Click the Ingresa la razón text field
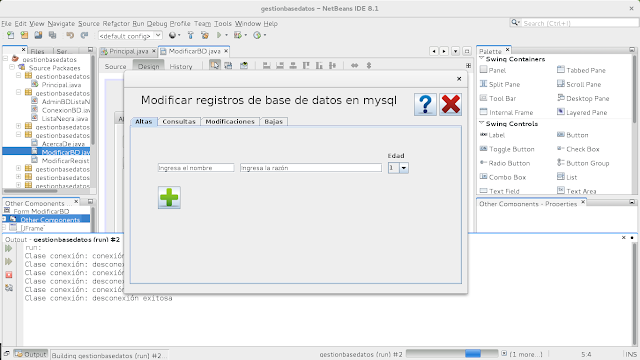 pyautogui.click(x=311, y=168)
